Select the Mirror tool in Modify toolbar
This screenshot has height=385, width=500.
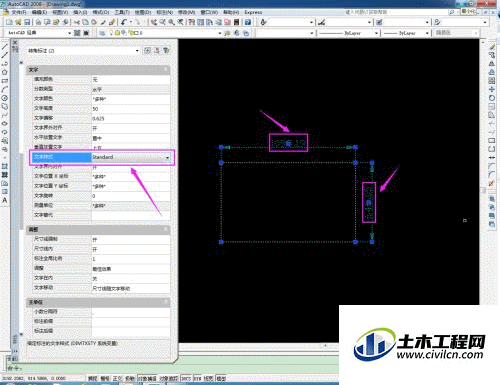pos(492,64)
